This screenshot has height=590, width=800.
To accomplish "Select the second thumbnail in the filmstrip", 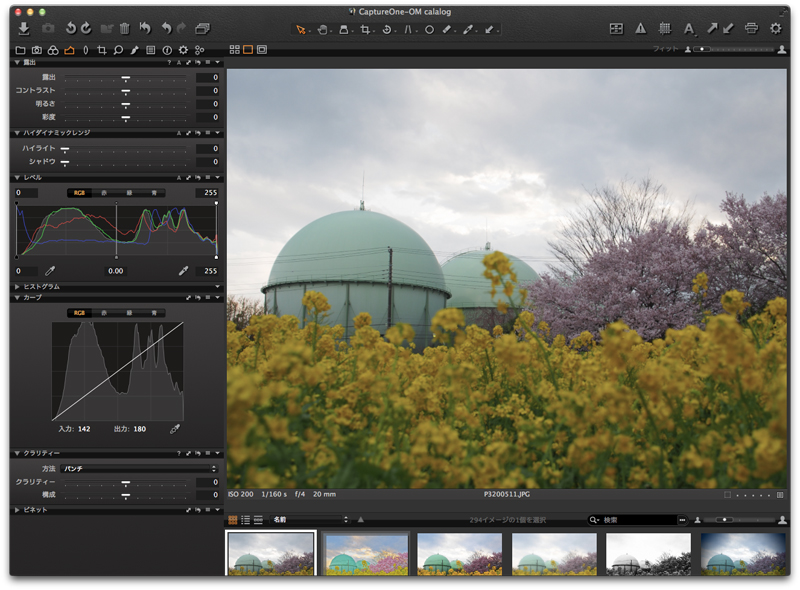I will click(365, 553).
